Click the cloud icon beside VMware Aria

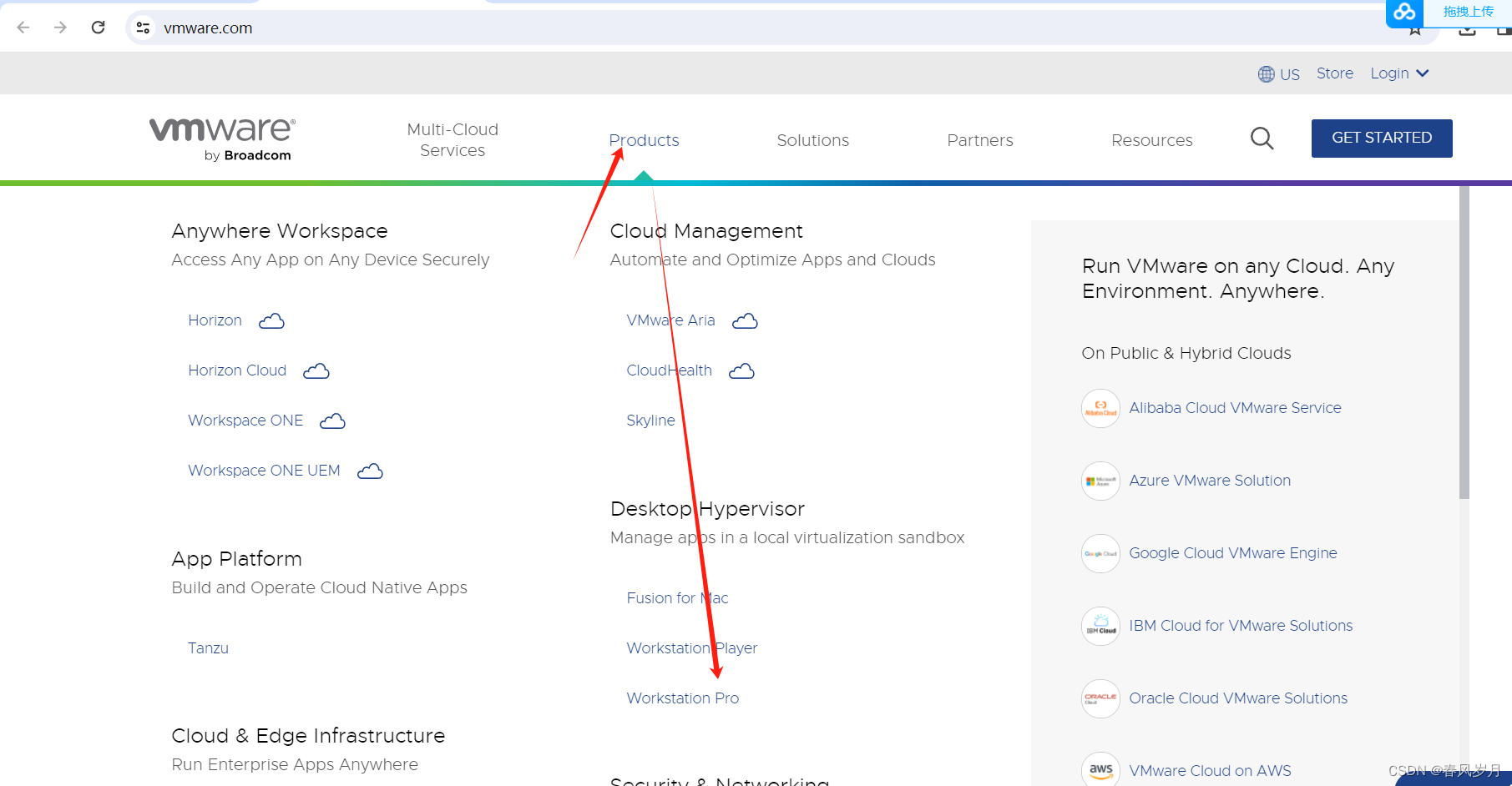pos(745,321)
